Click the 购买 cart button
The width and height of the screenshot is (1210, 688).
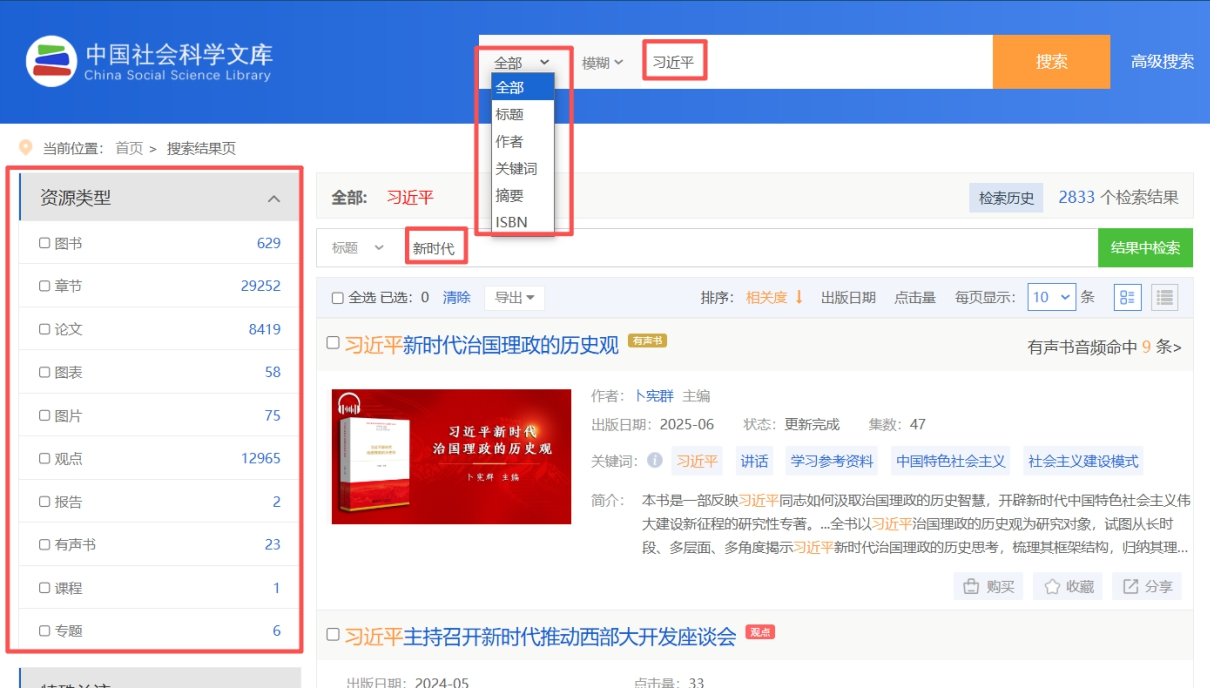point(988,587)
